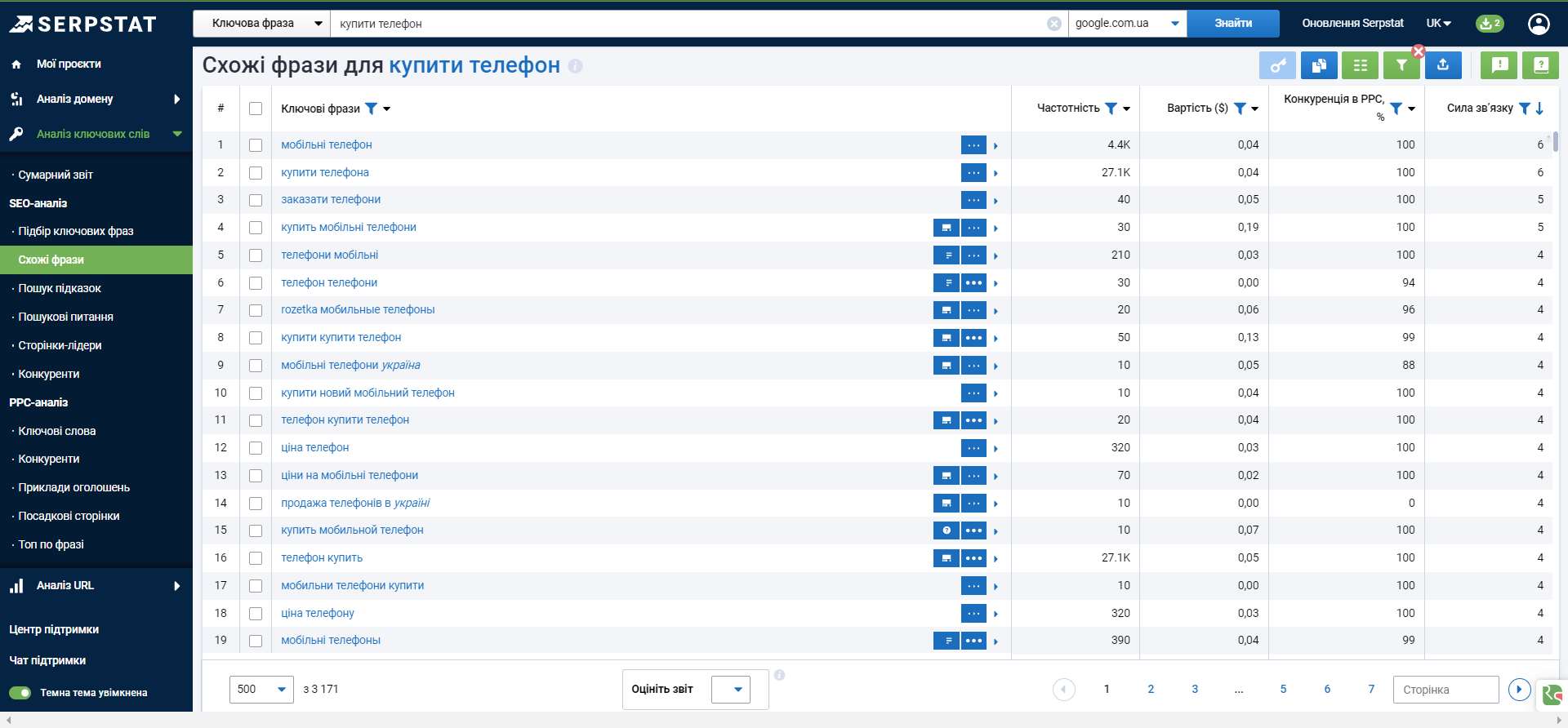The height and width of the screenshot is (728, 1568).
Task: Filter the Ключові фрази column with funnel icon
Action: (371, 109)
